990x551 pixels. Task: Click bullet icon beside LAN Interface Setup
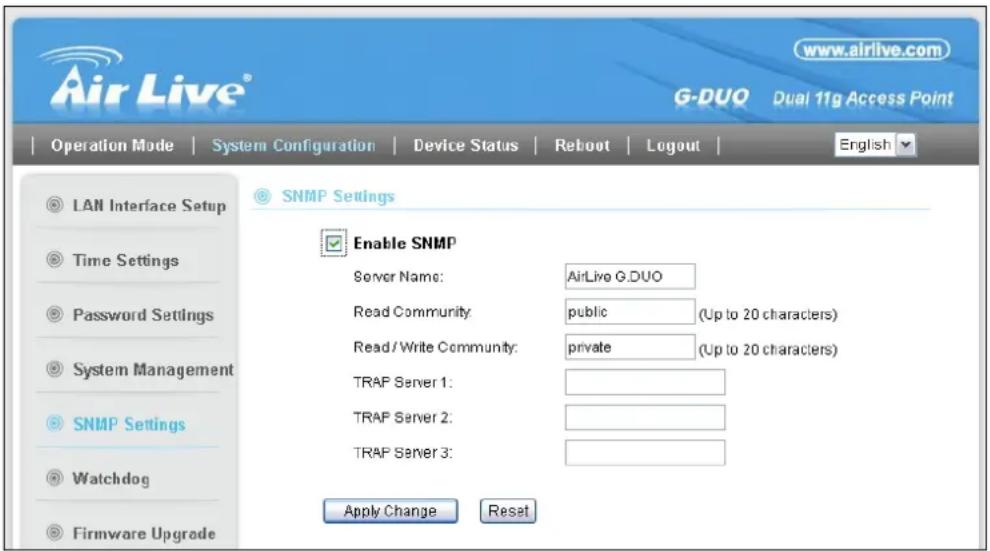tap(55, 204)
